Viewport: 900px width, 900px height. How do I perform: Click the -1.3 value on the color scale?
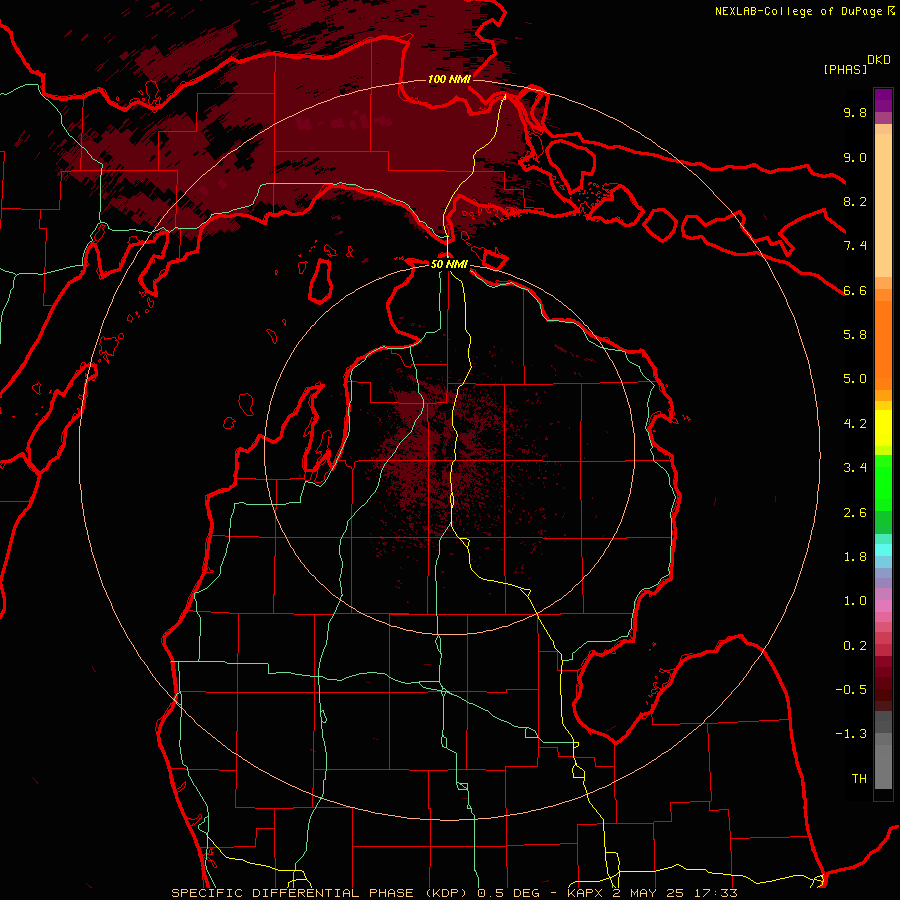pos(851,734)
